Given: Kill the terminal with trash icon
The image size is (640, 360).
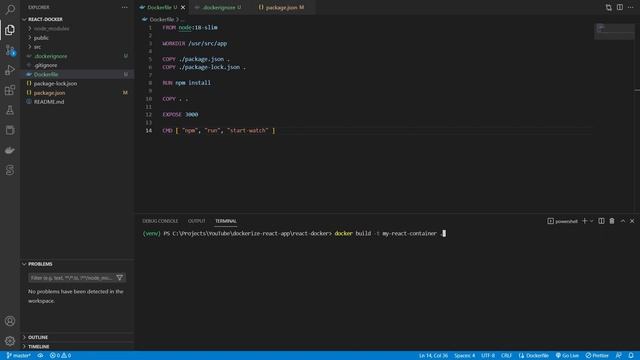Looking at the screenshot, I should 612,221.
